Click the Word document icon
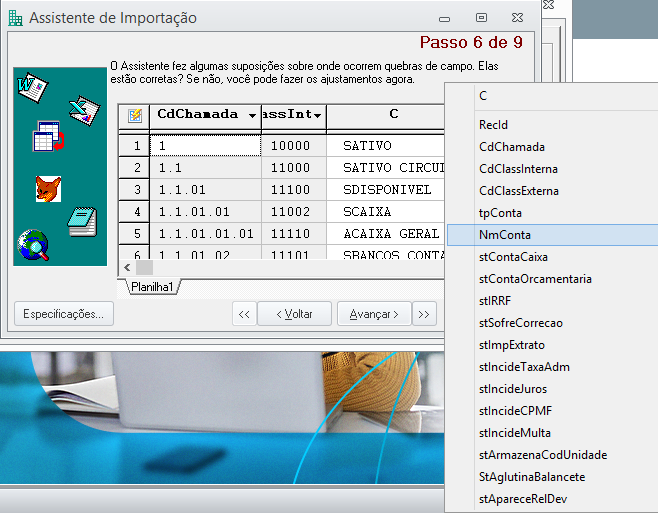Viewport: 658px width, 513px height. coord(32,87)
